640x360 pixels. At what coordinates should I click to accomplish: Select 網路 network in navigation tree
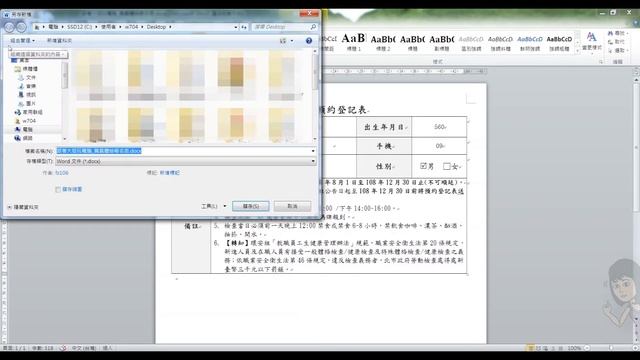[24, 138]
